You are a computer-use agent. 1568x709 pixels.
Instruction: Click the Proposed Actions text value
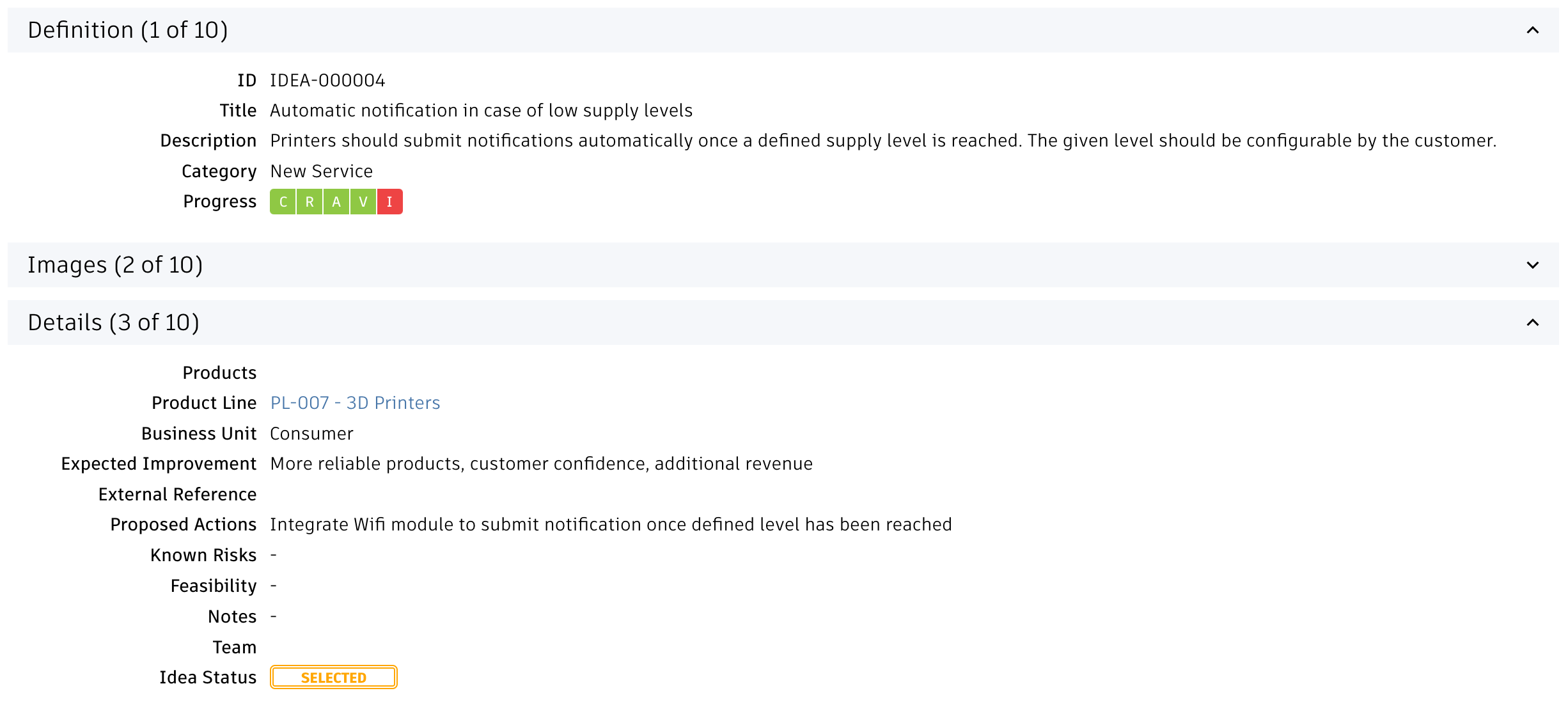(611, 525)
